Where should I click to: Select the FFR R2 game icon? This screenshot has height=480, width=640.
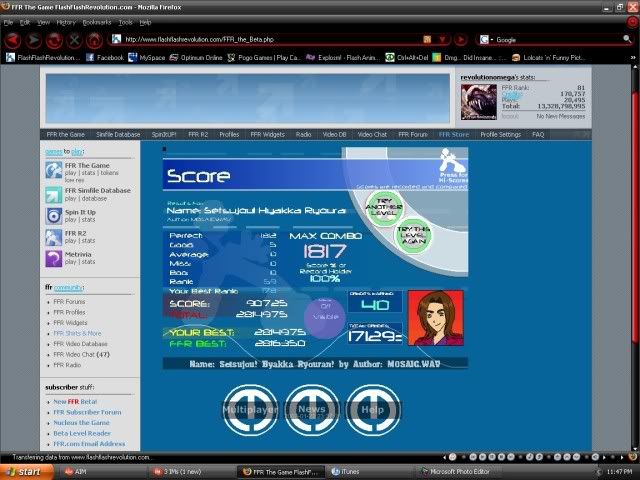pos(53,237)
